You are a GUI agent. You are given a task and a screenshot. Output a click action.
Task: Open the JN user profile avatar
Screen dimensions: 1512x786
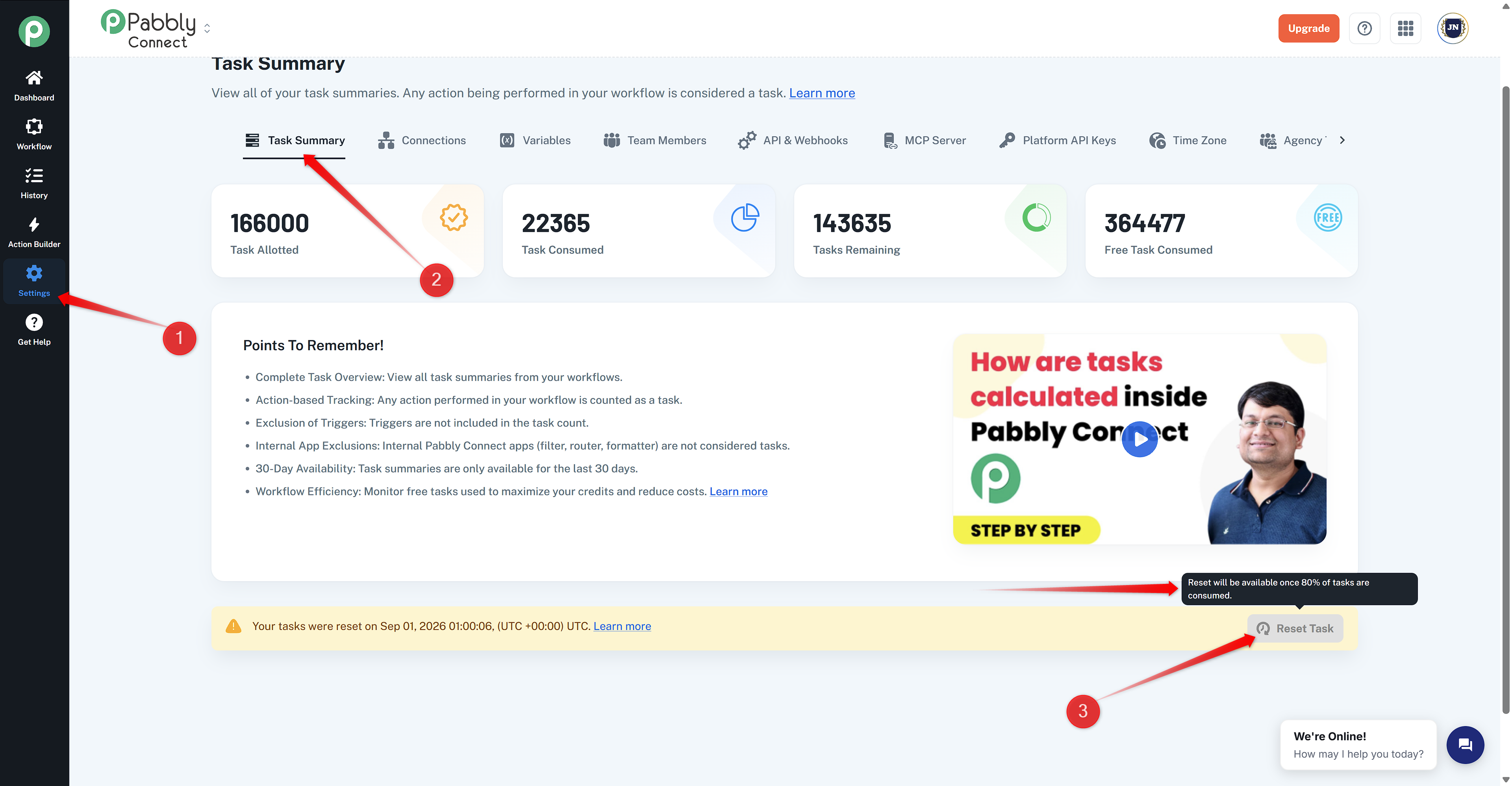(x=1453, y=28)
